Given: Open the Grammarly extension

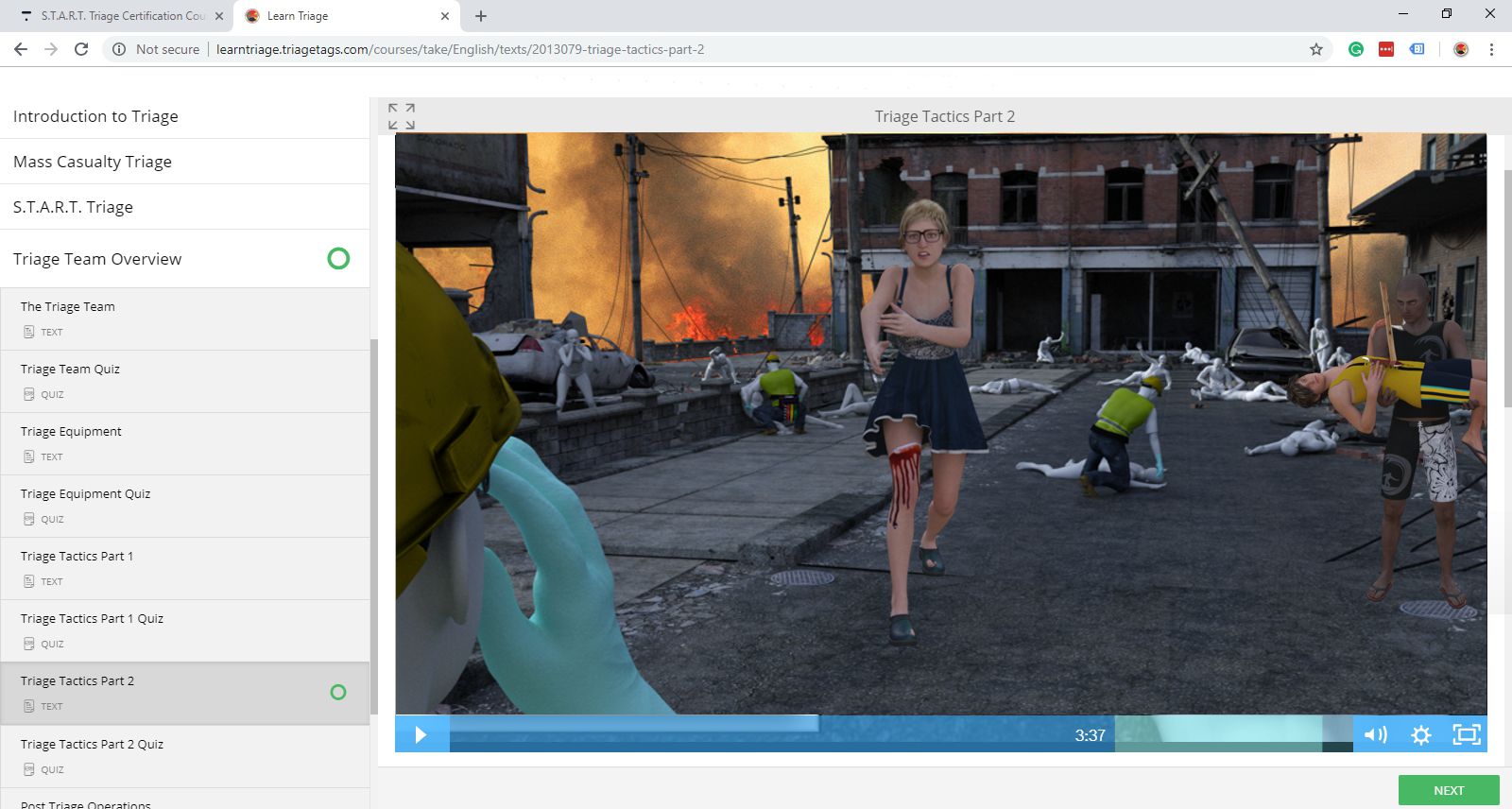Looking at the screenshot, I should pos(1356,49).
